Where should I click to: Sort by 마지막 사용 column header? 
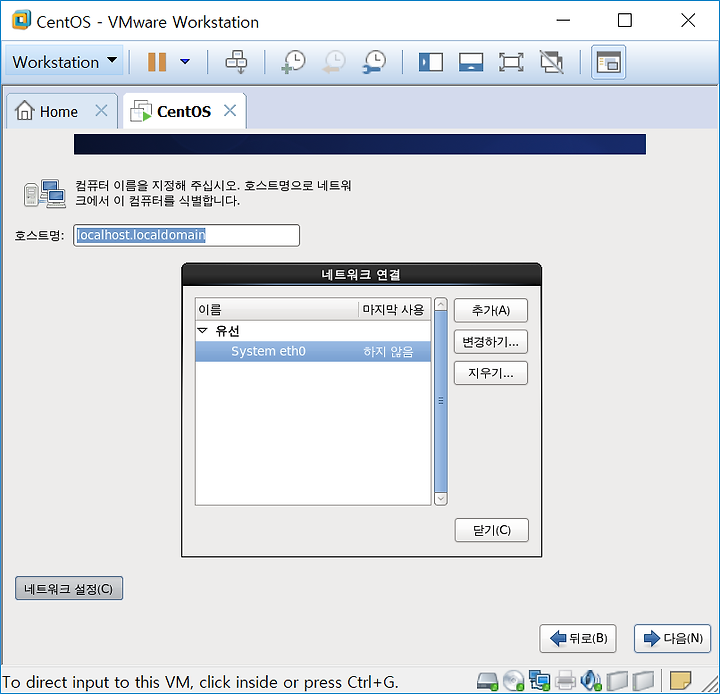394,310
